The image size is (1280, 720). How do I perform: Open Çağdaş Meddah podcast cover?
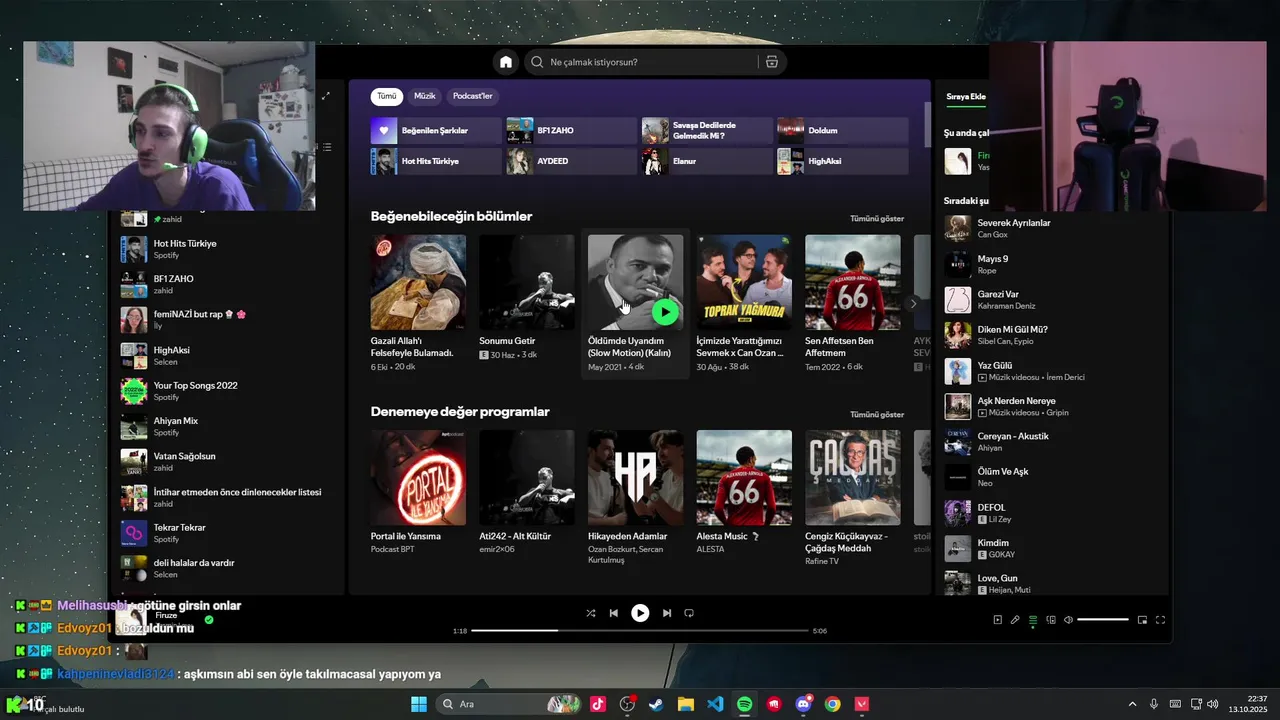click(853, 477)
